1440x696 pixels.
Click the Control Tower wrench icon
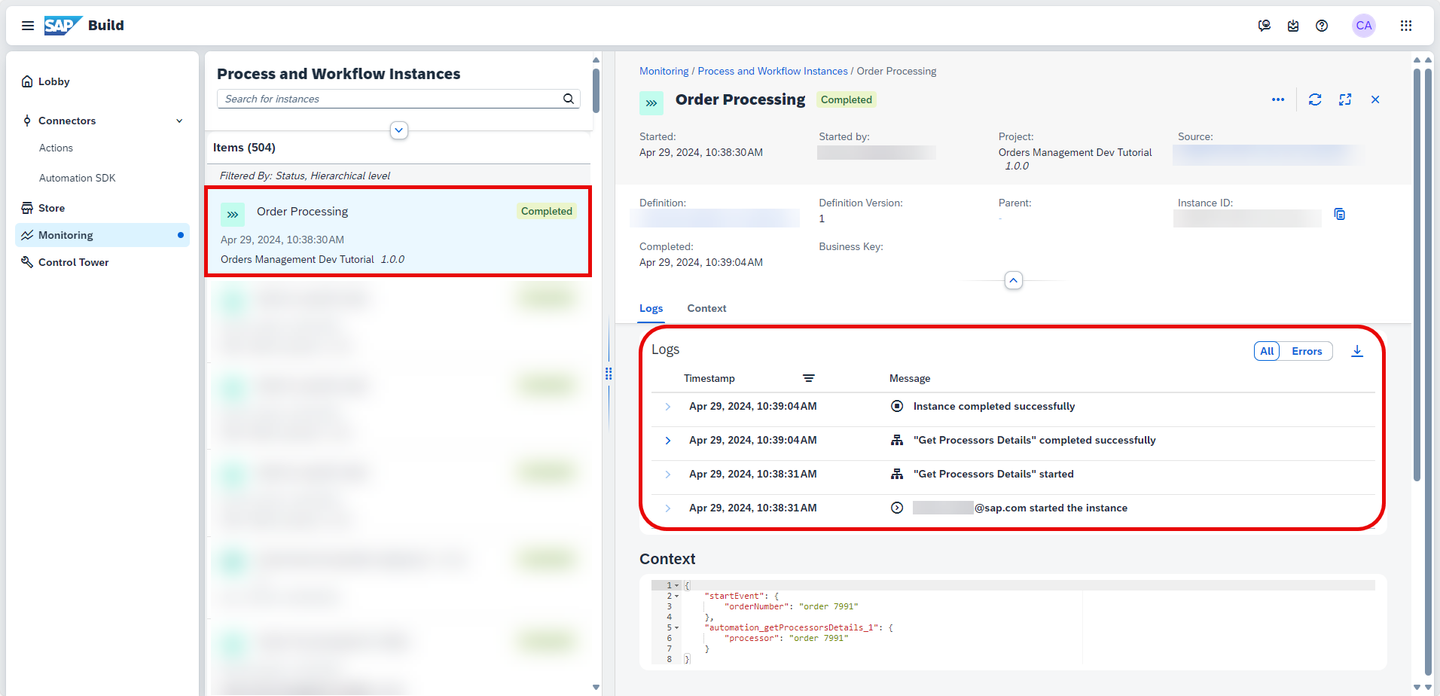[27, 262]
